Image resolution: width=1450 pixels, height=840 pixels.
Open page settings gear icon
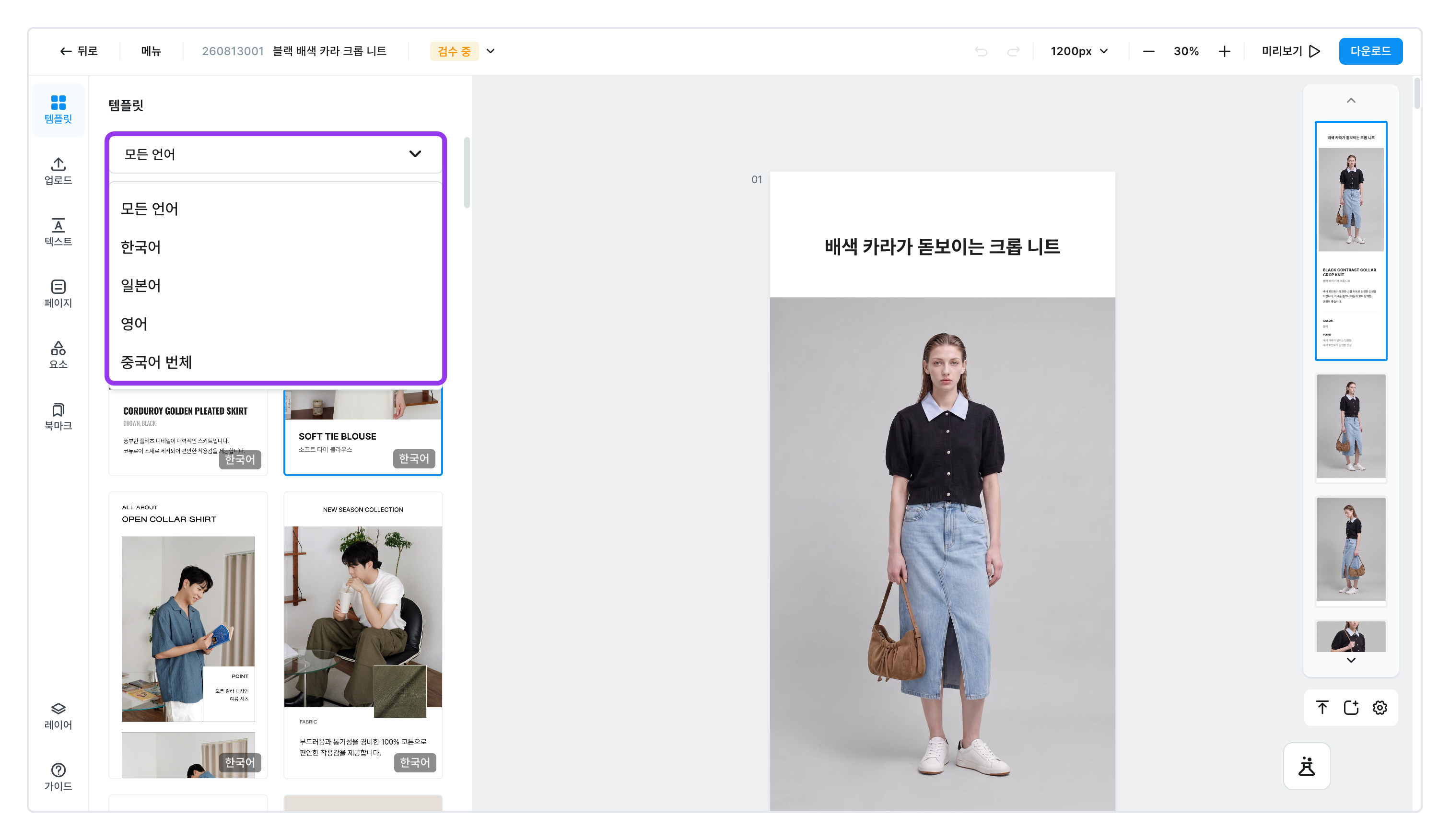pos(1380,707)
